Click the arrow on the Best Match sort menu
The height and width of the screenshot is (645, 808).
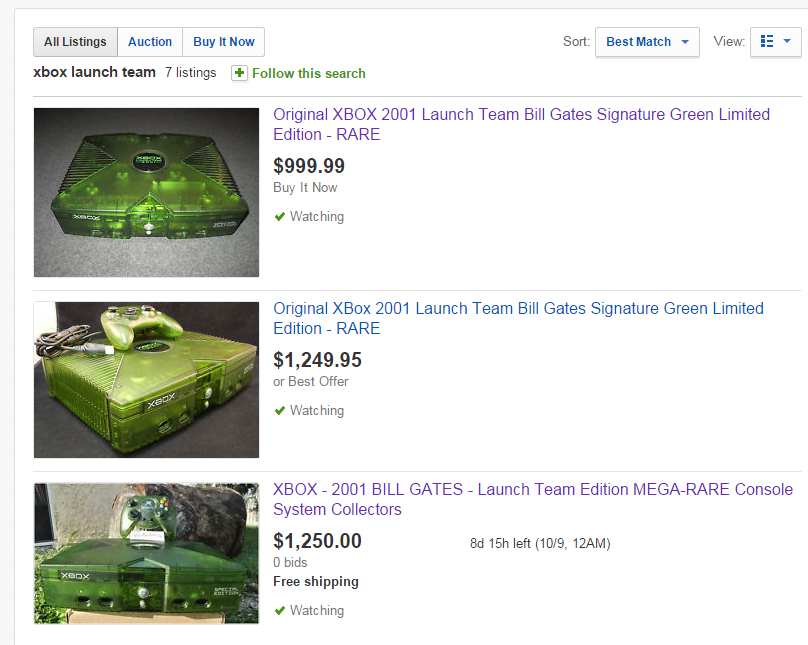(685, 42)
